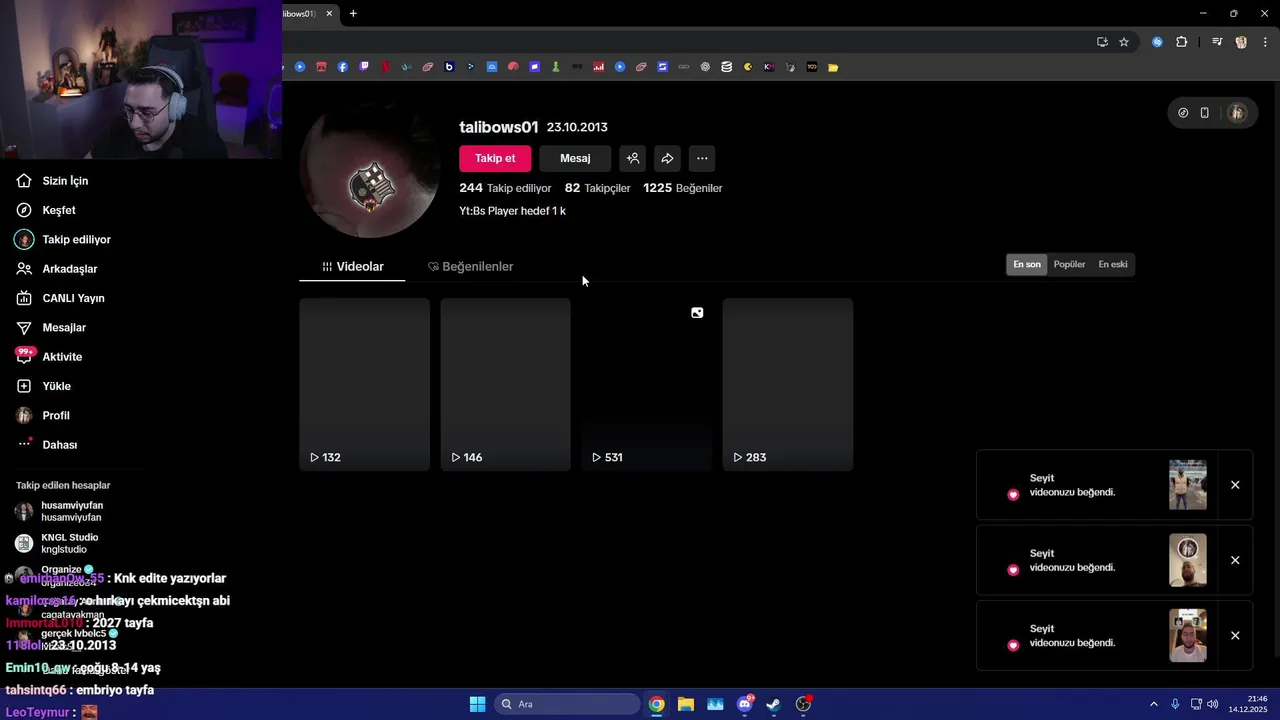Open the Facebook bookmark
This screenshot has height=720, width=1280.
tap(343, 67)
